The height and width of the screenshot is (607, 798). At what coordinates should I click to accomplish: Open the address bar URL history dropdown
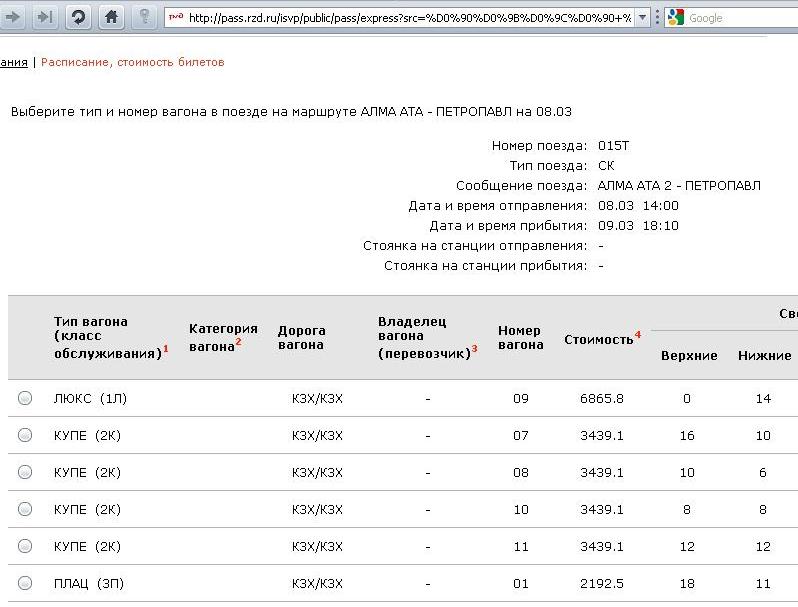(x=642, y=18)
